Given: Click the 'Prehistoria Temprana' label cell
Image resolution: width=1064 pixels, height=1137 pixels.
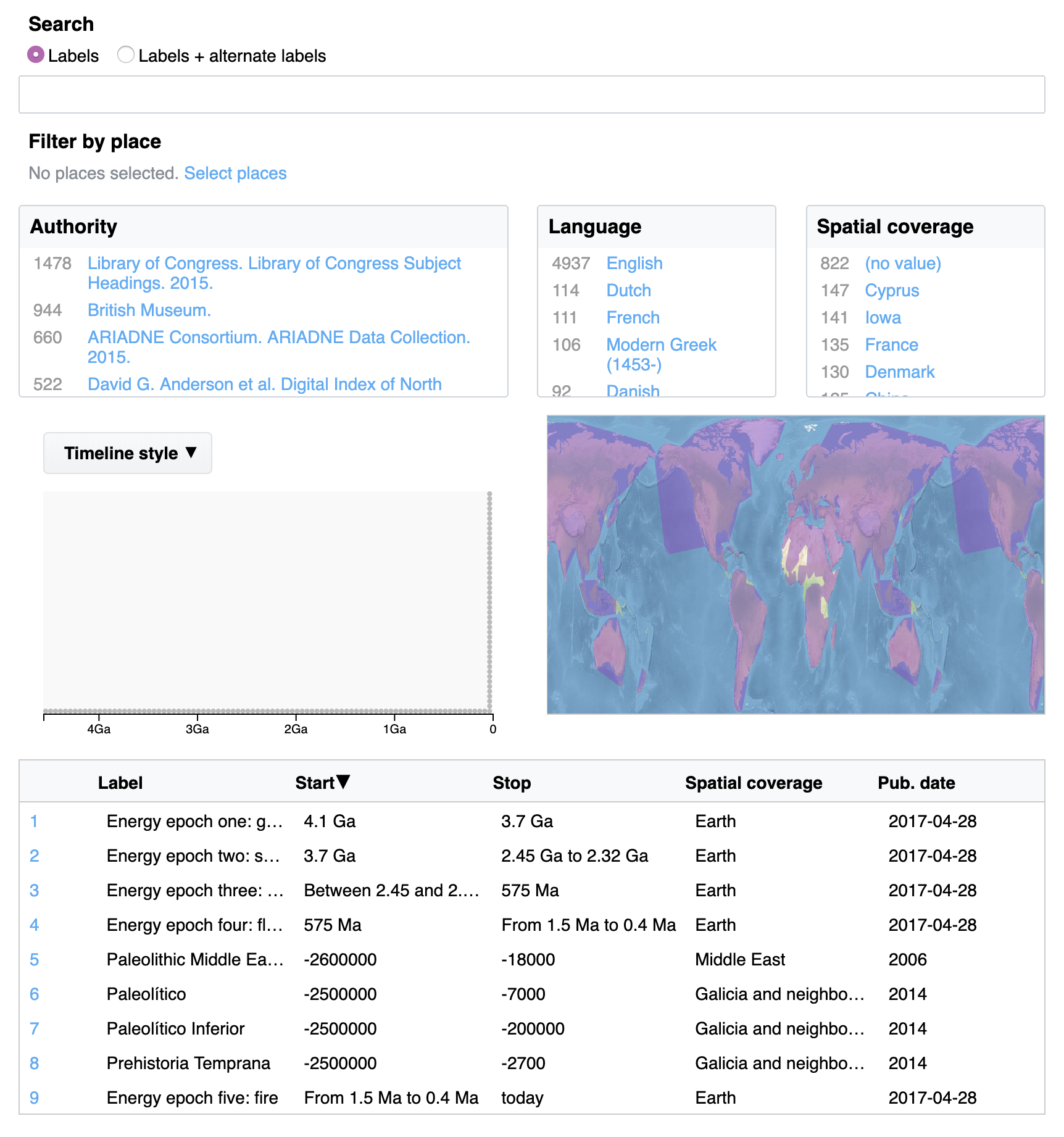Looking at the screenshot, I should point(189,1064).
